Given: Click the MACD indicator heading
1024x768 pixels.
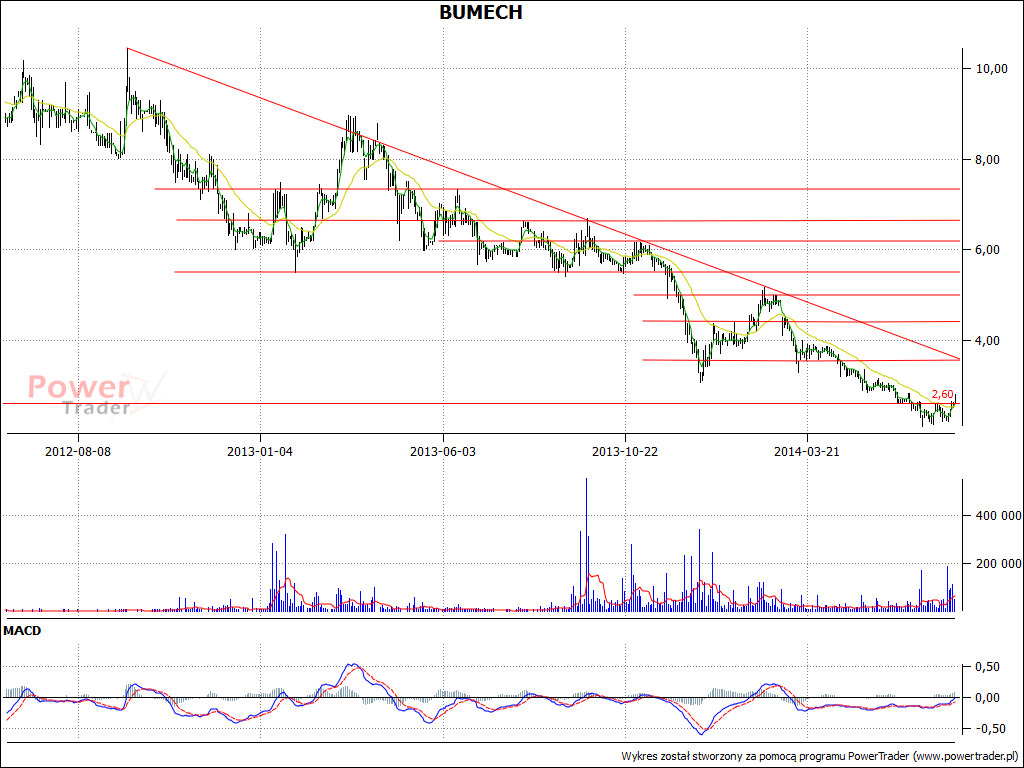Looking at the screenshot, I should click(22, 631).
